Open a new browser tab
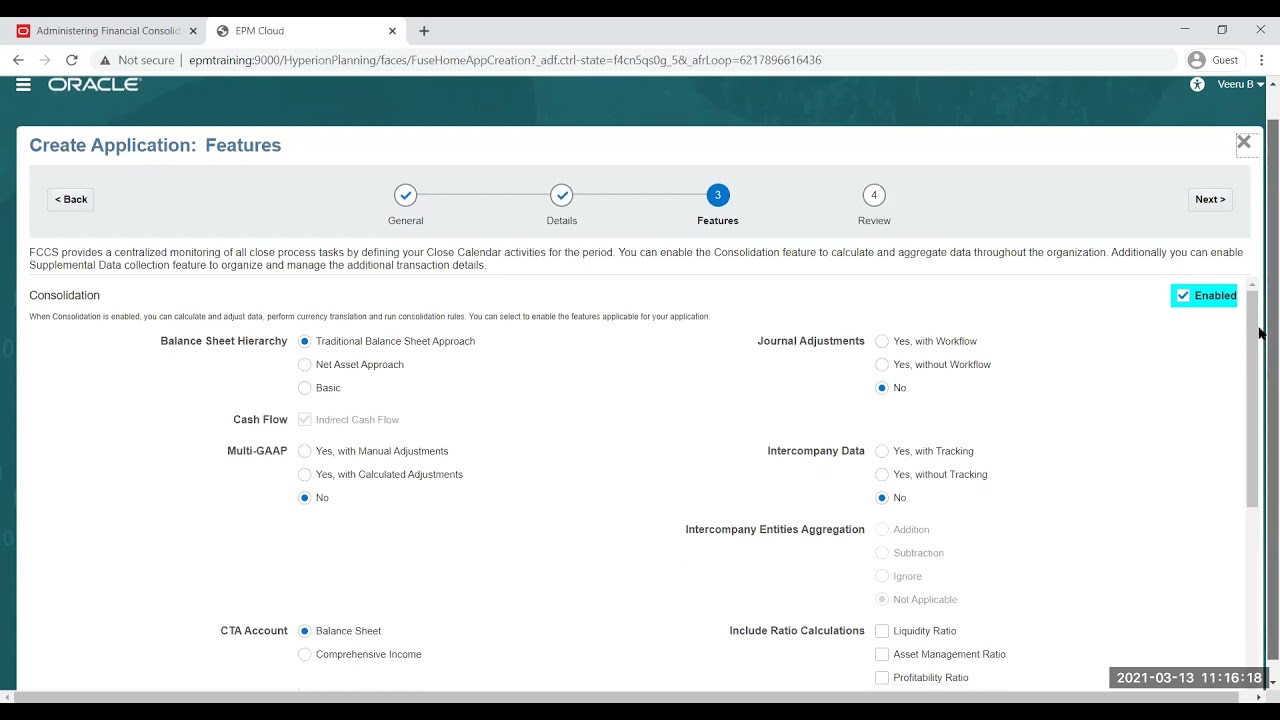Viewport: 1280px width, 720px height. pos(424,31)
